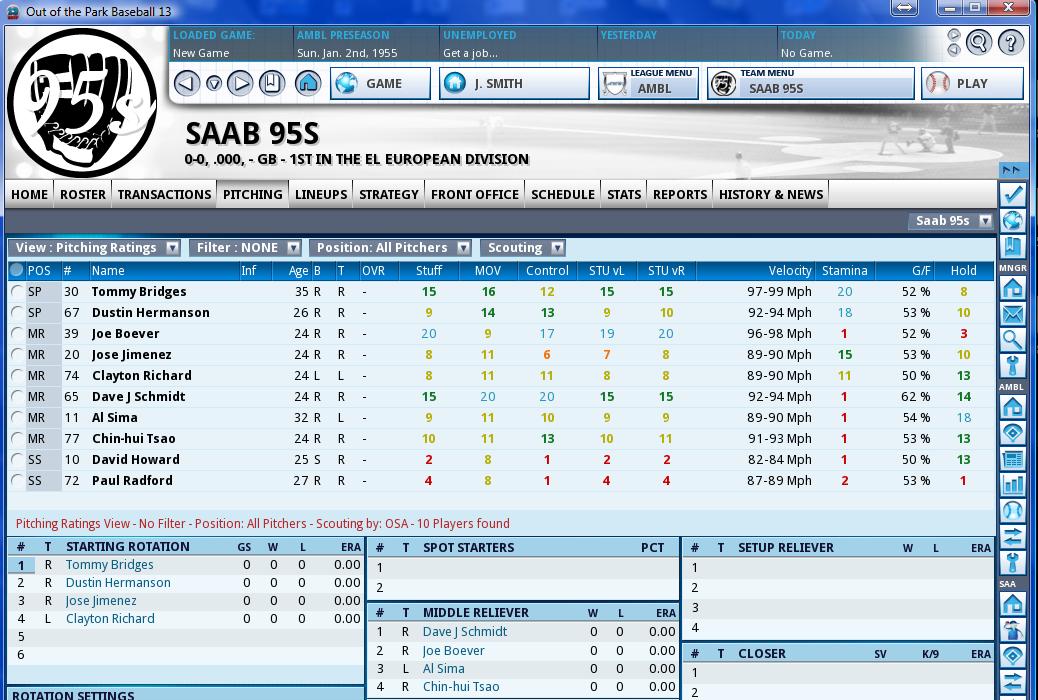Open Clayton Richard link in Starting Rotation
This screenshot has height=700, width=1038.
(110, 619)
